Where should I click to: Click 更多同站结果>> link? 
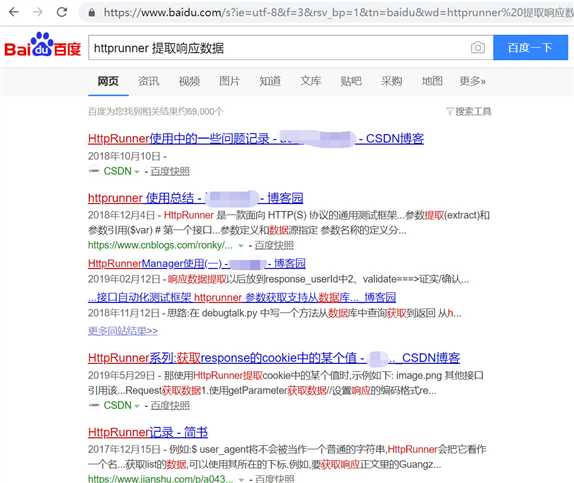[123, 331]
